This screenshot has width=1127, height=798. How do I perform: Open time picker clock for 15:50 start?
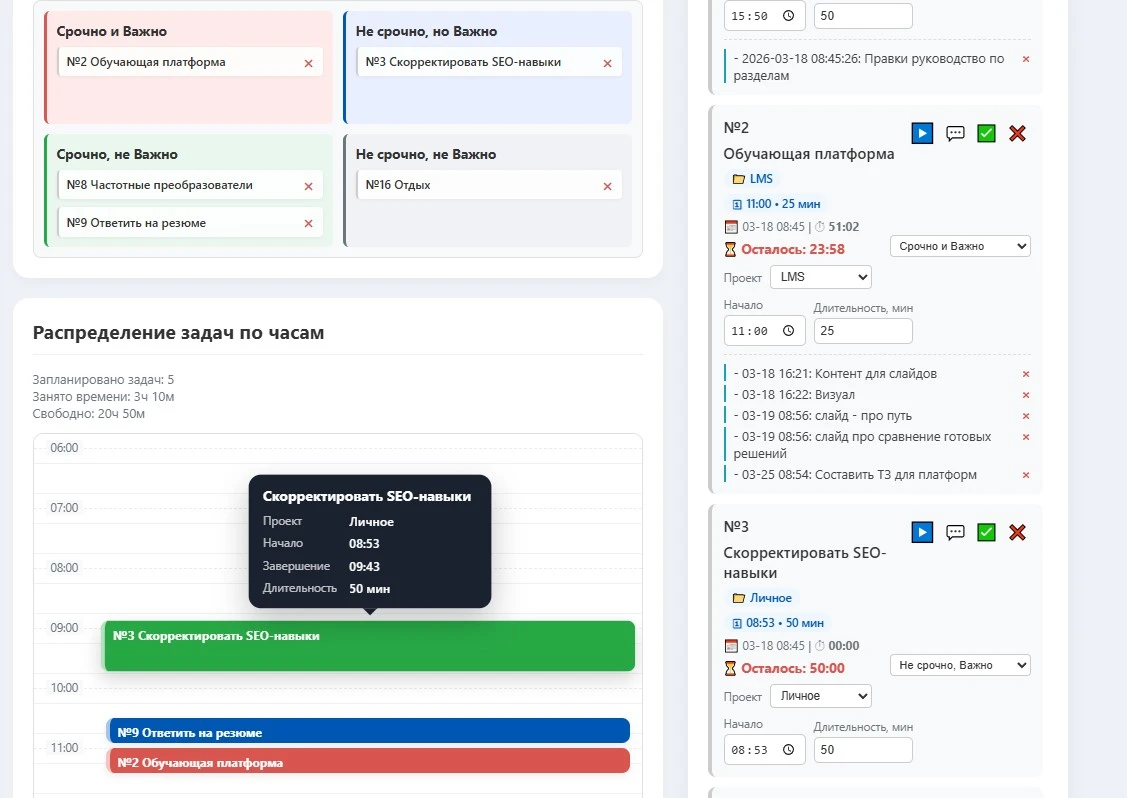(788, 16)
